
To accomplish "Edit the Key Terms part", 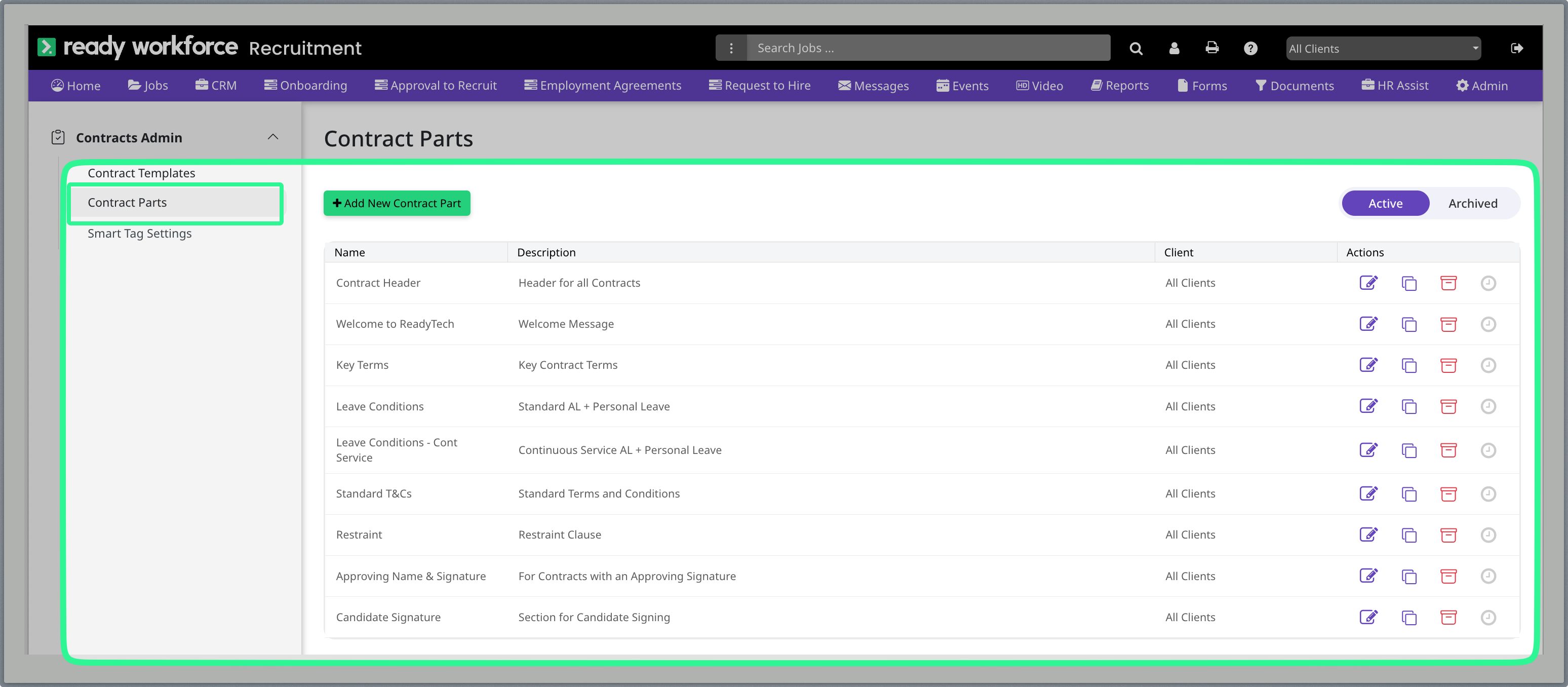I will coord(1368,365).
